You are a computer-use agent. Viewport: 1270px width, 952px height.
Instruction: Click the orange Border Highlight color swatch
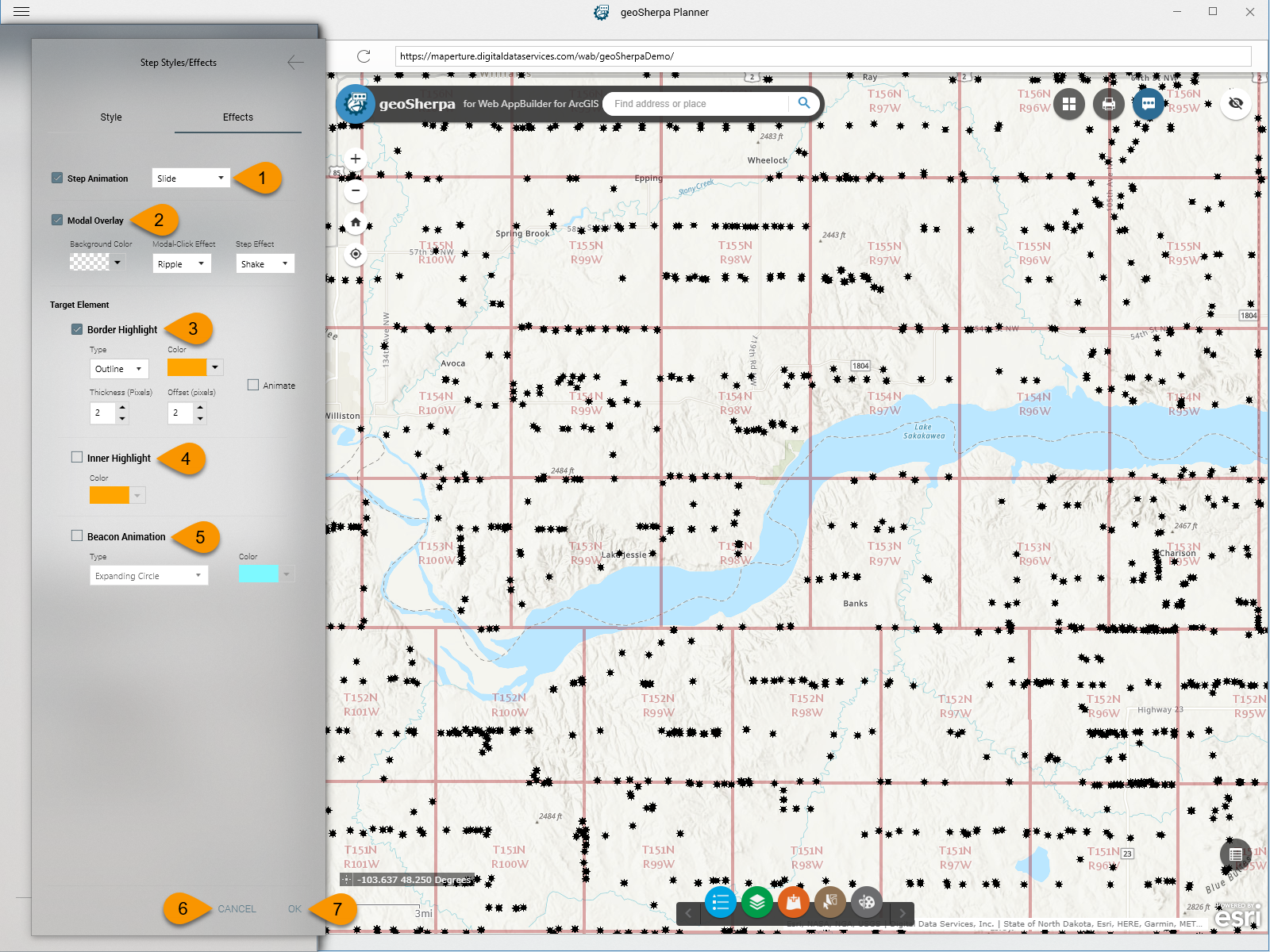coord(187,367)
